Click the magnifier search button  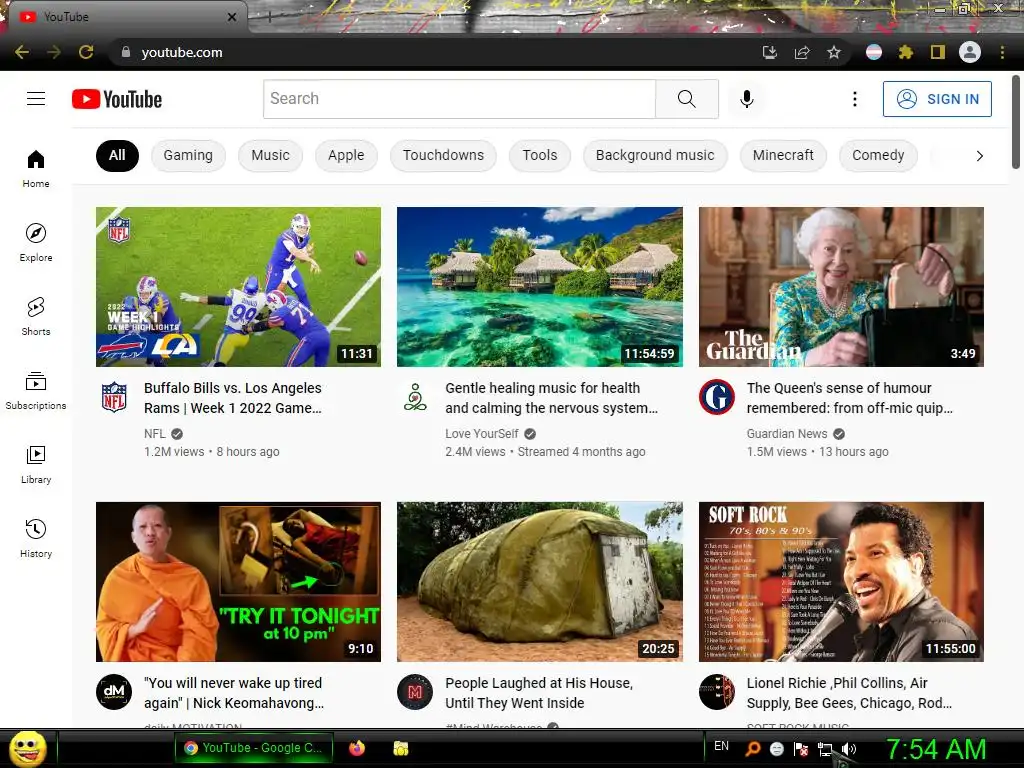(686, 99)
